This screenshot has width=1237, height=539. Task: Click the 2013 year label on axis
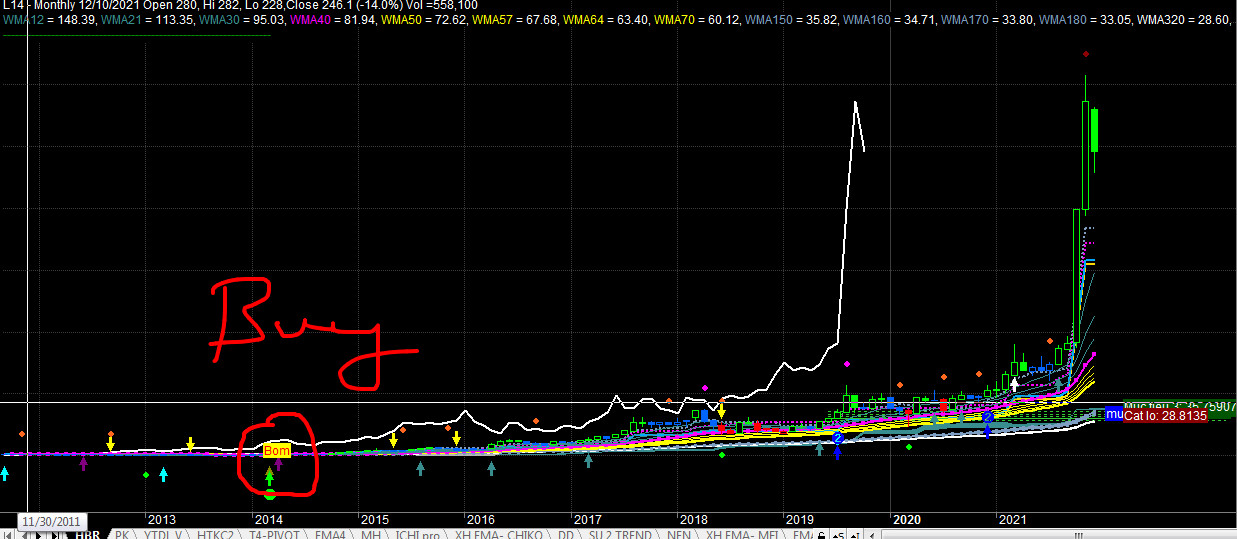pyautogui.click(x=162, y=520)
